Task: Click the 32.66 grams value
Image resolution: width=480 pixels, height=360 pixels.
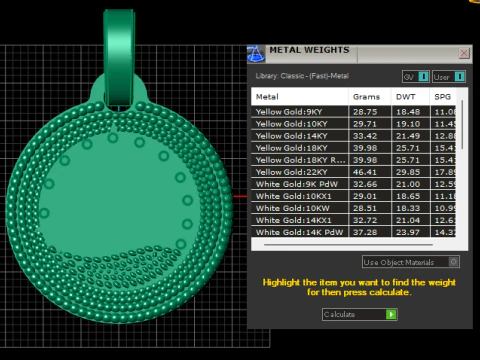Action: tap(365, 184)
